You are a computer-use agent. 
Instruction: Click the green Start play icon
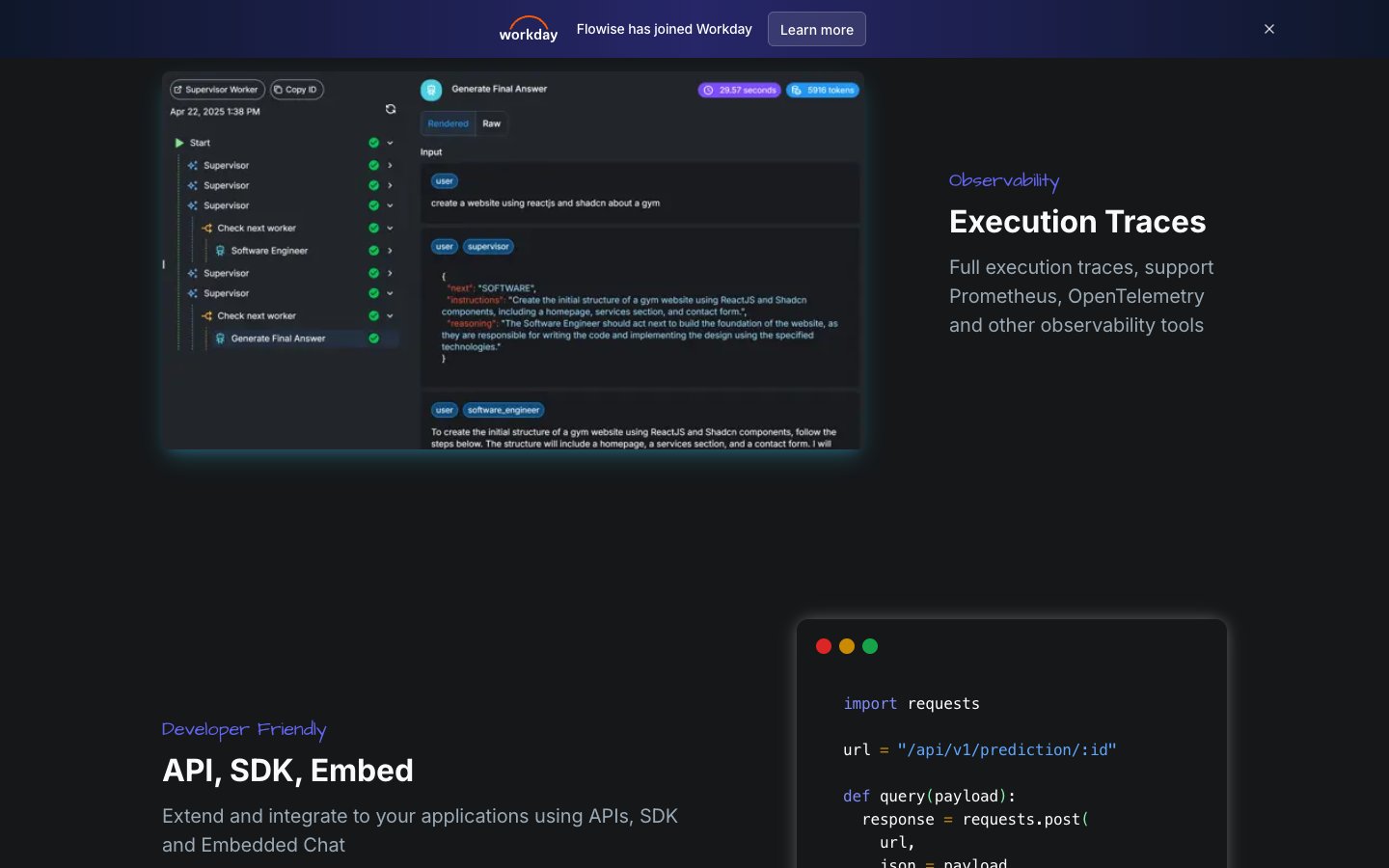(x=179, y=143)
